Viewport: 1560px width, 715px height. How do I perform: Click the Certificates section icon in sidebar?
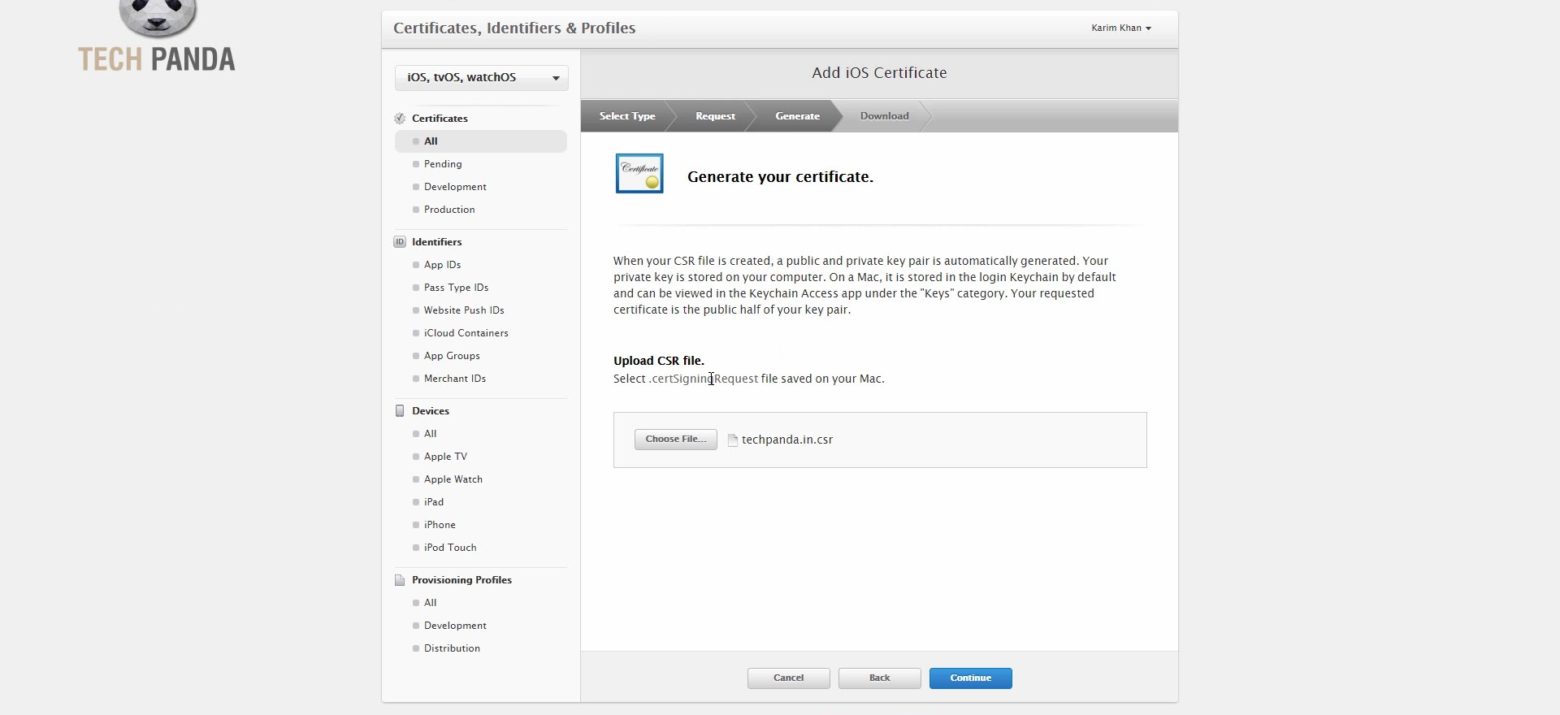400,118
